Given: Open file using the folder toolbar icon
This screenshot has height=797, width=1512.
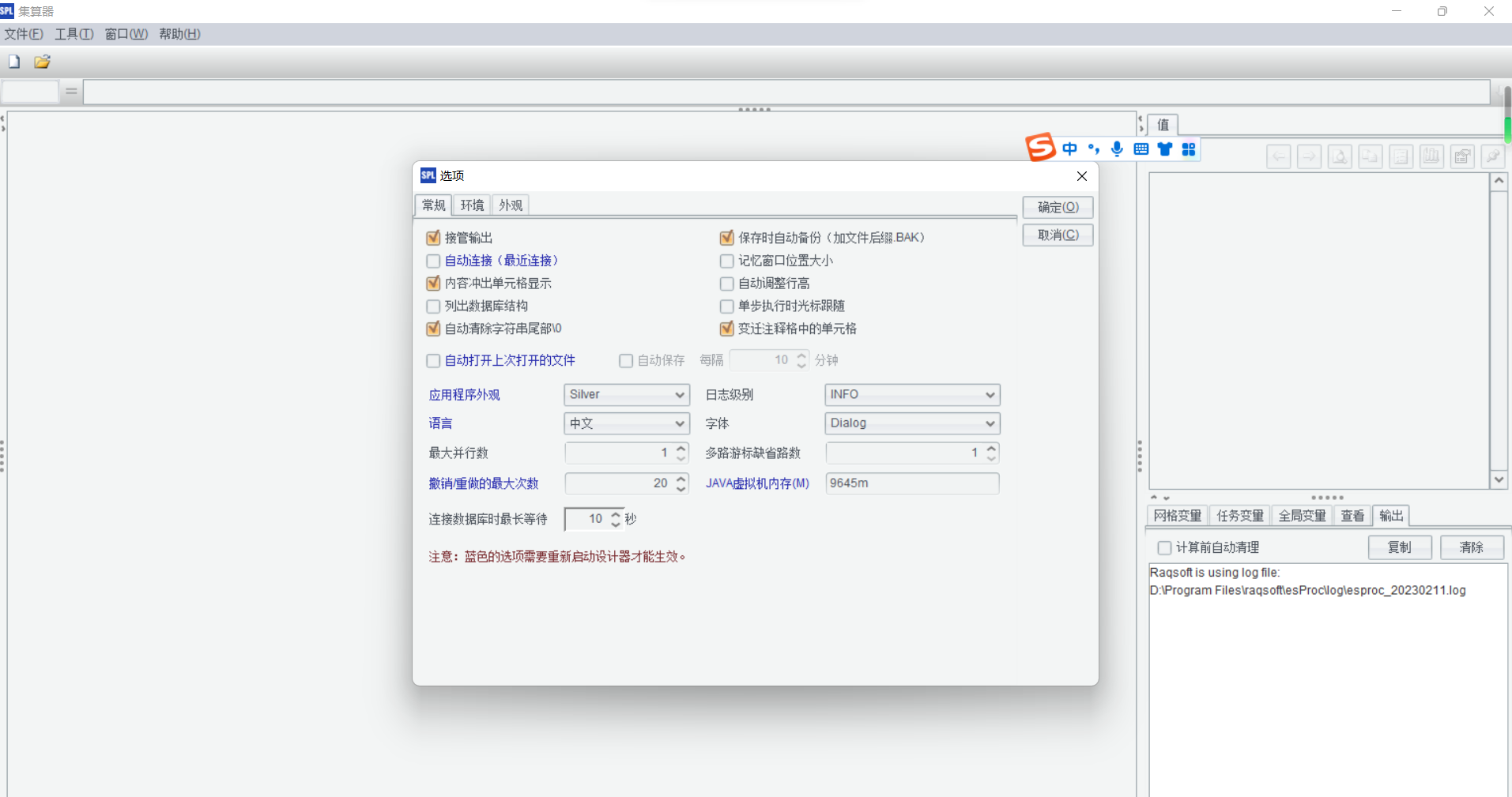Looking at the screenshot, I should point(42,62).
